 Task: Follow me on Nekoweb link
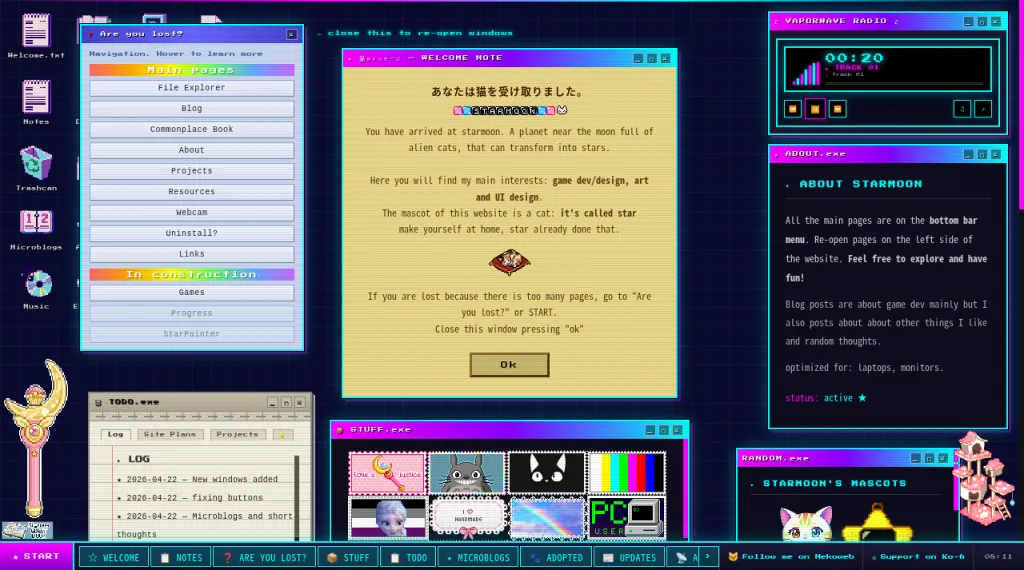pos(791,557)
